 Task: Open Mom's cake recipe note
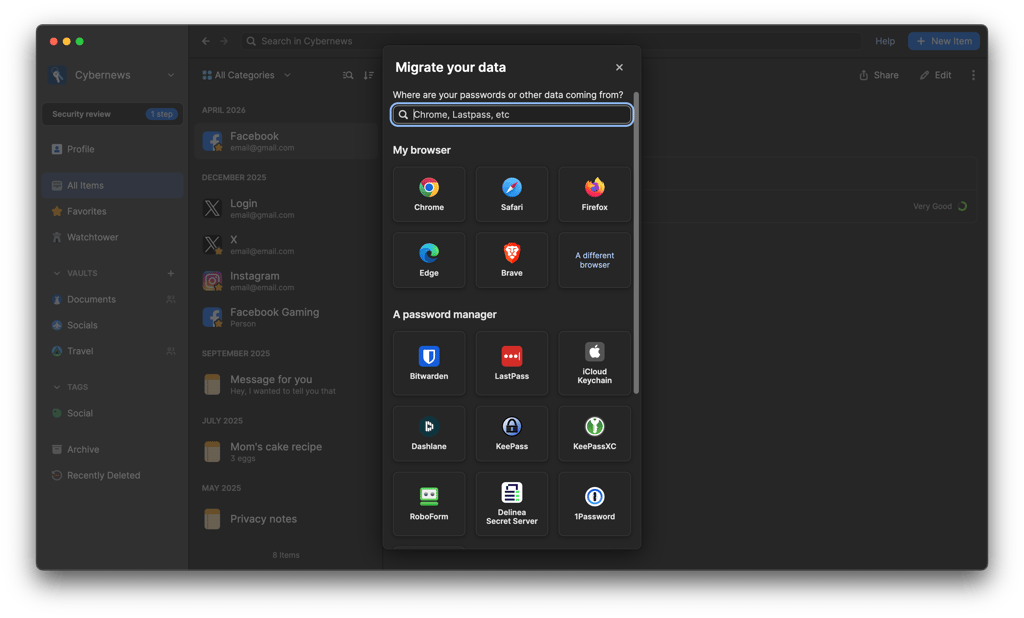(x=286, y=451)
